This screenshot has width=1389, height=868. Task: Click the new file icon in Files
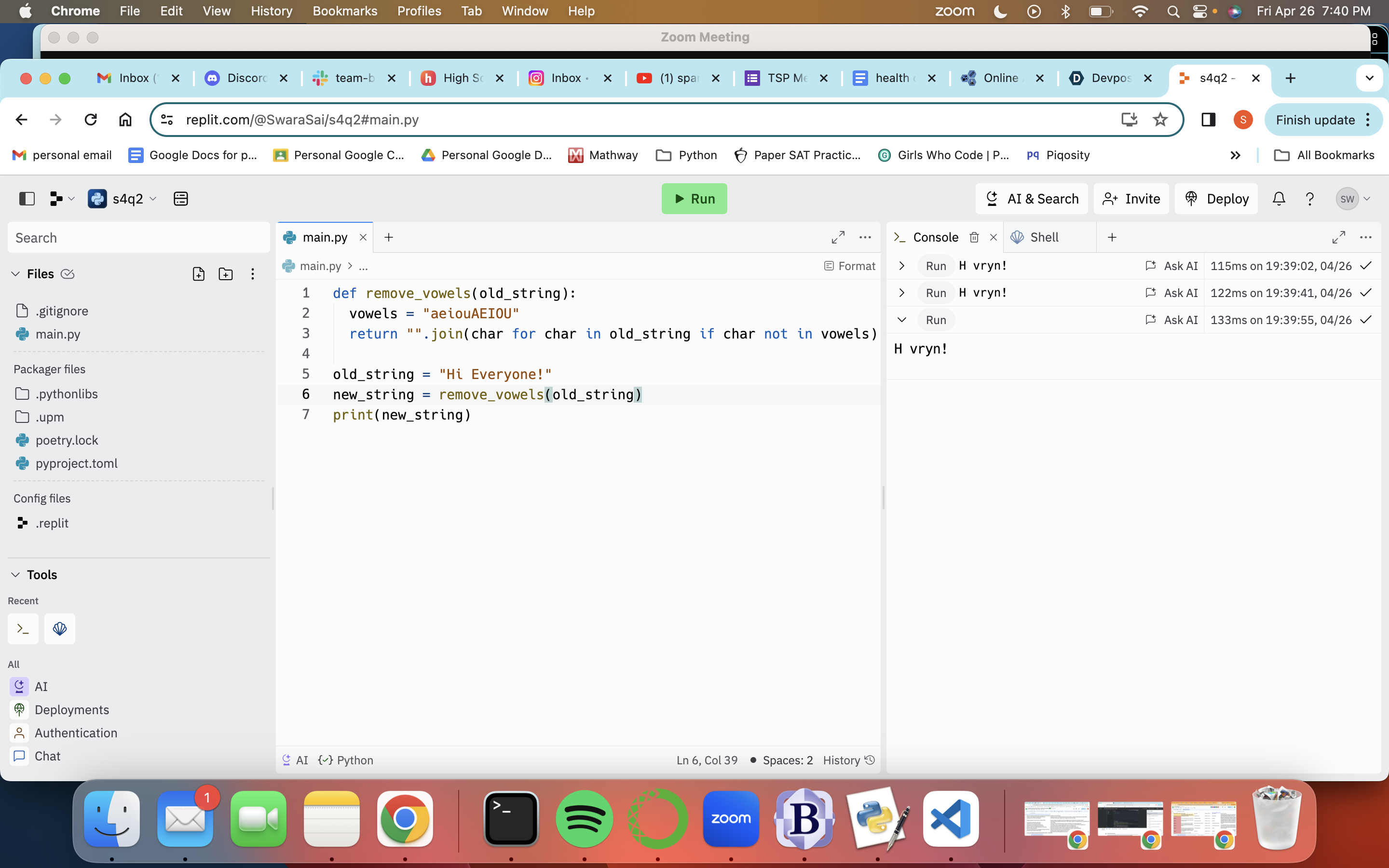pos(199,274)
